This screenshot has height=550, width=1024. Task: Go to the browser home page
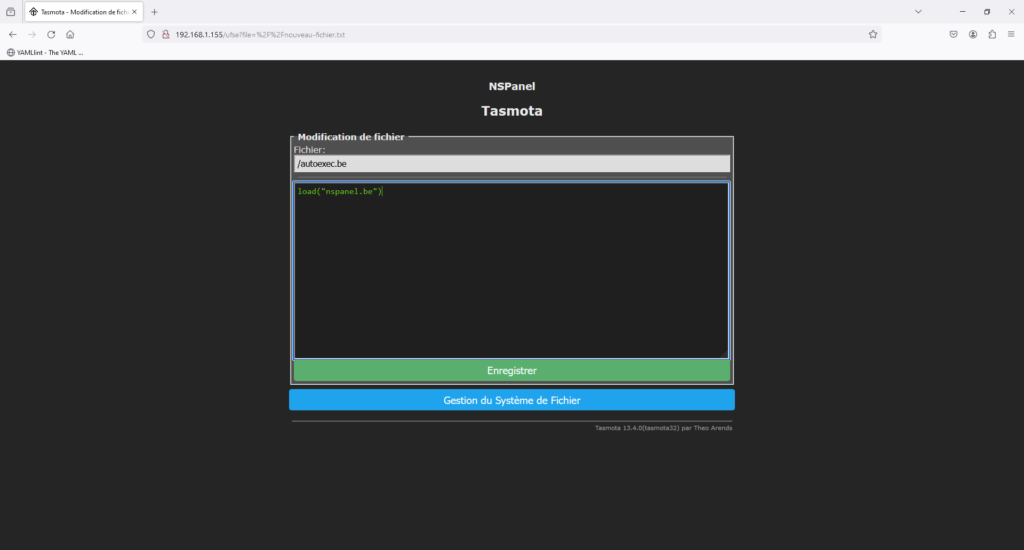click(x=70, y=35)
